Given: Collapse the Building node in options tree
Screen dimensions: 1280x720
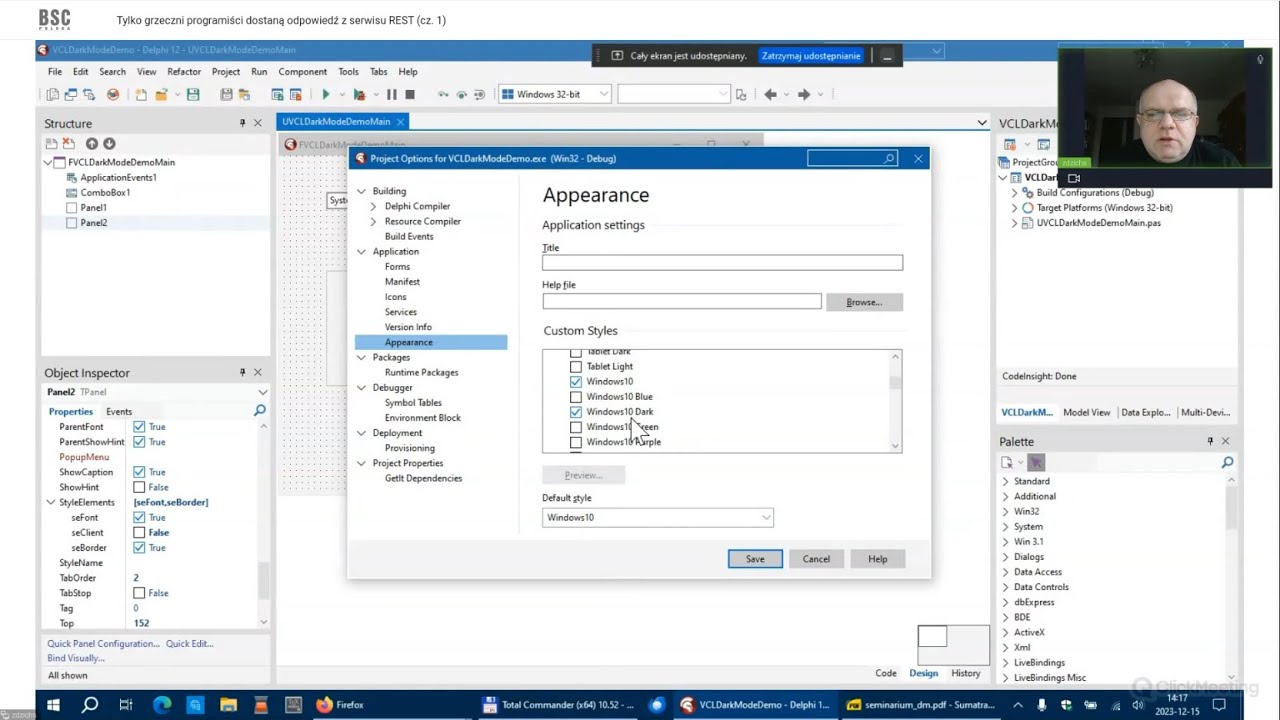Looking at the screenshot, I should coord(361,191).
